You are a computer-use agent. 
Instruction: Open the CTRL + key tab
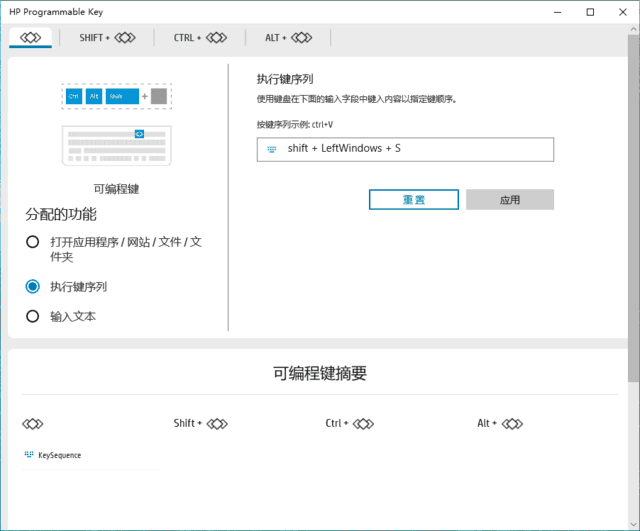tap(200, 38)
